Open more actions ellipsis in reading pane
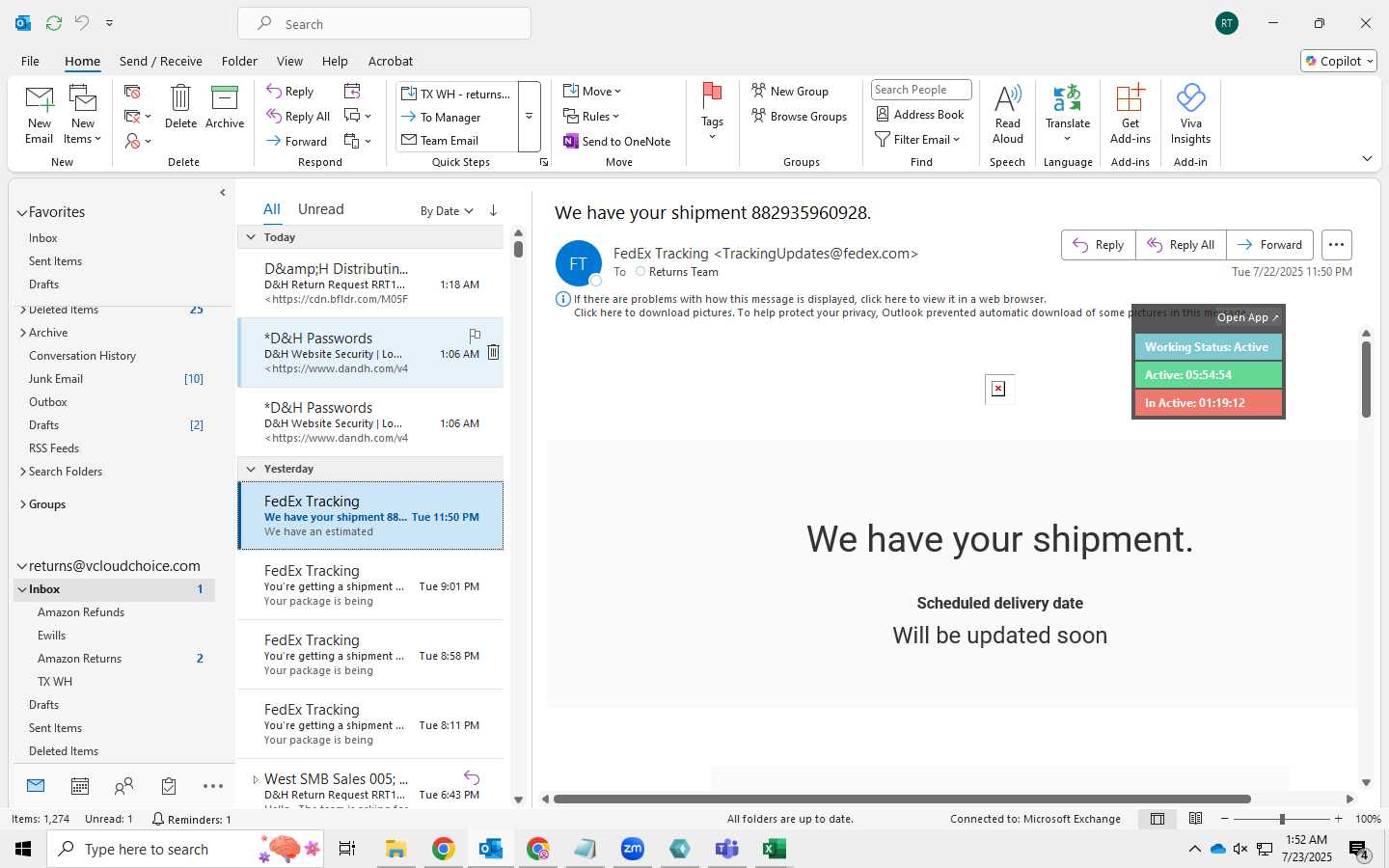The height and width of the screenshot is (868, 1389). [1336, 245]
